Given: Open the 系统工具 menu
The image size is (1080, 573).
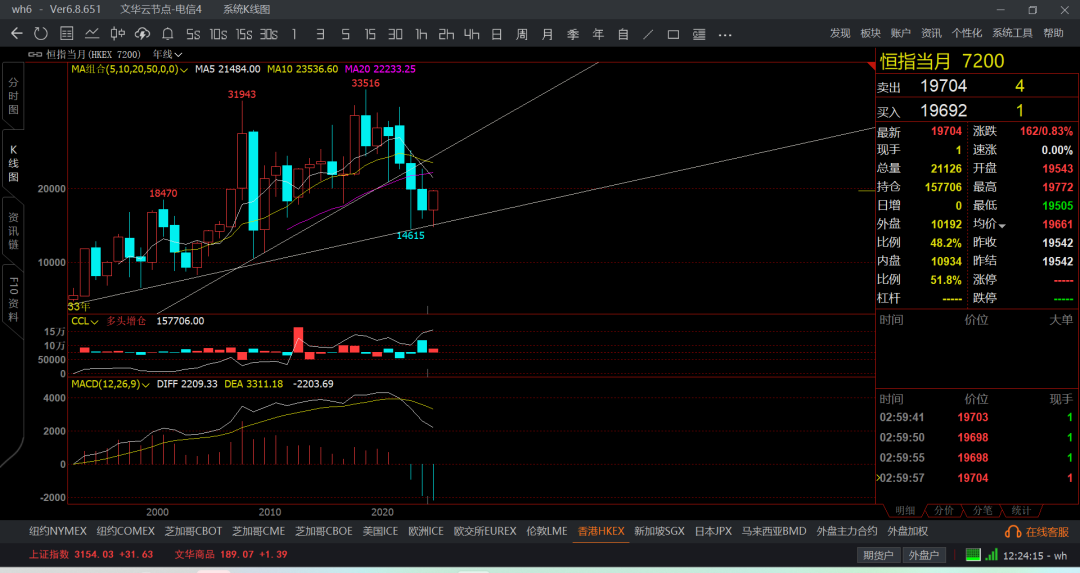Looking at the screenshot, I should tap(1012, 33).
